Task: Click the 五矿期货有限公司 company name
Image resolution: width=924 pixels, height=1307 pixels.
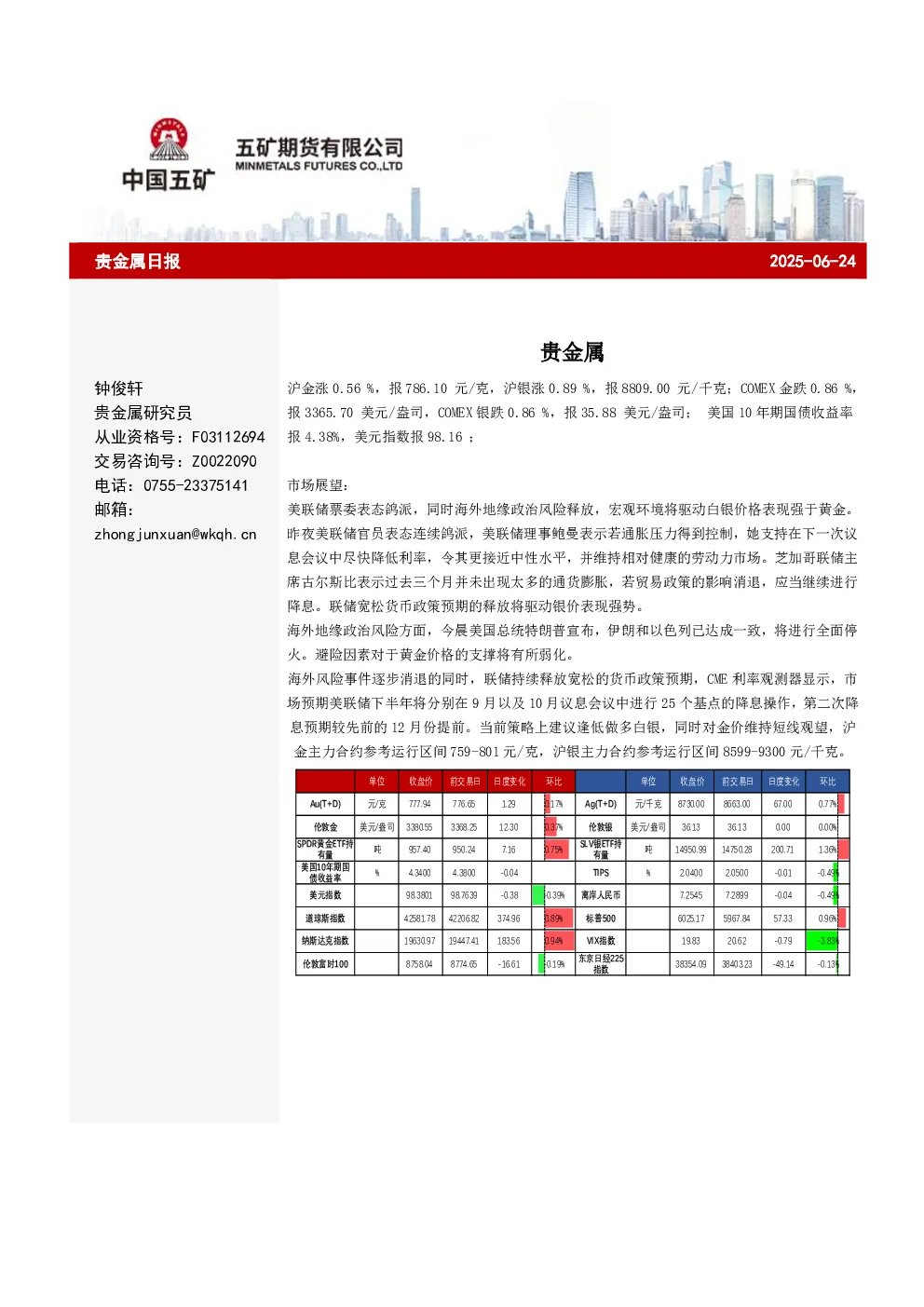Action: pos(319,147)
